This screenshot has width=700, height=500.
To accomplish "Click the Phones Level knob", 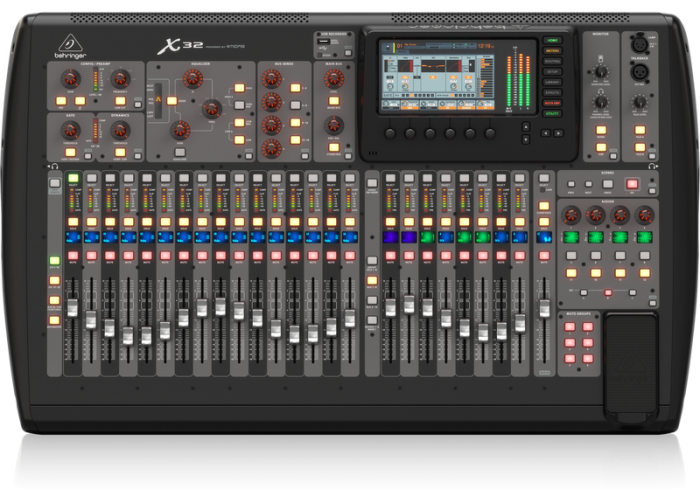I will point(601,101).
